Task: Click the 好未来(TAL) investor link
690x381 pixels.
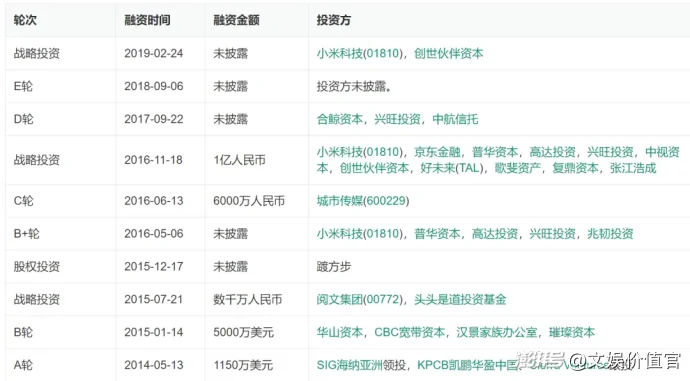Action: [452, 168]
